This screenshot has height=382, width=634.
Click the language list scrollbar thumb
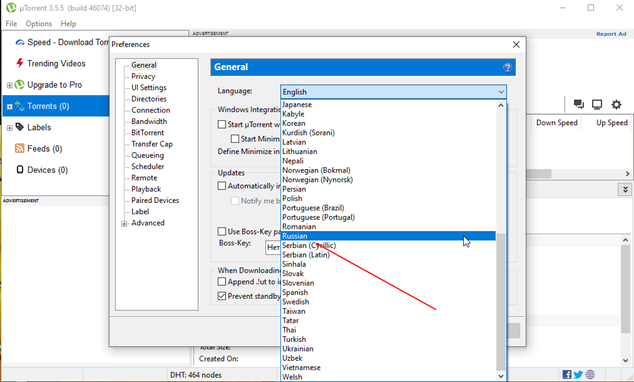[x=501, y=302]
